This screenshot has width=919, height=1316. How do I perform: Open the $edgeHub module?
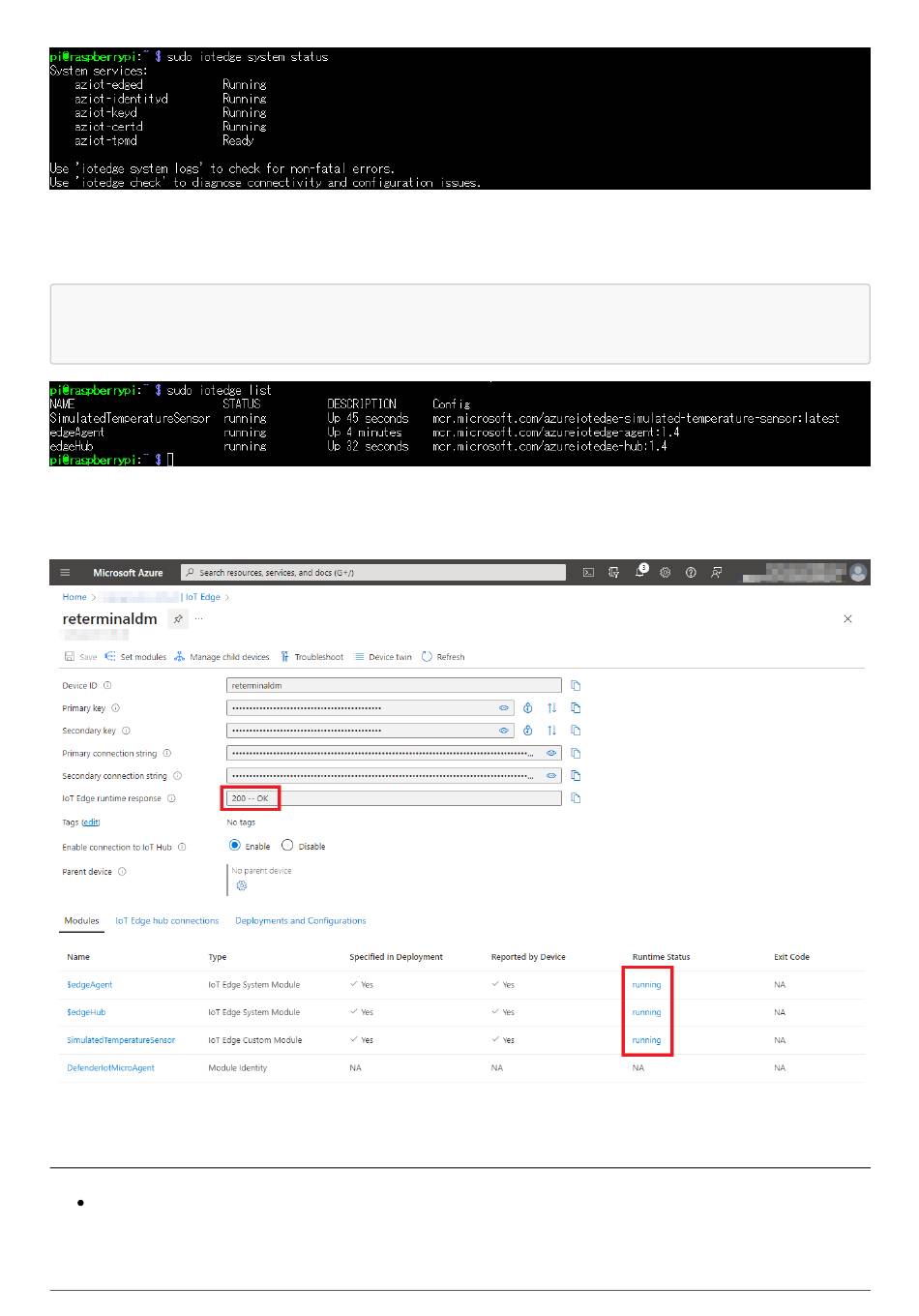pyautogui.click(x=86, y=1012)
